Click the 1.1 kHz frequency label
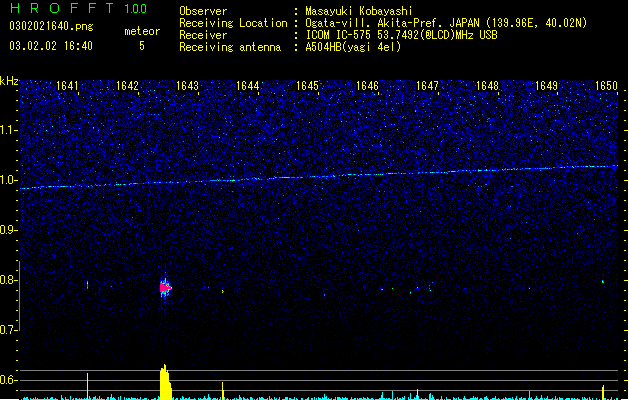This screenshot has height=400, width=629. coord(9,130)
